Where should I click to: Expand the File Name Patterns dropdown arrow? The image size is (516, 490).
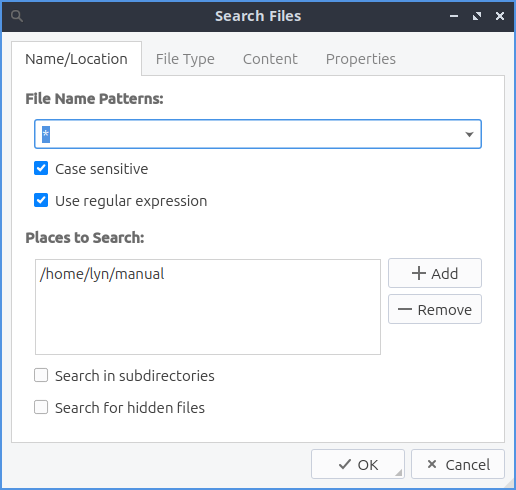pos(469,134)
